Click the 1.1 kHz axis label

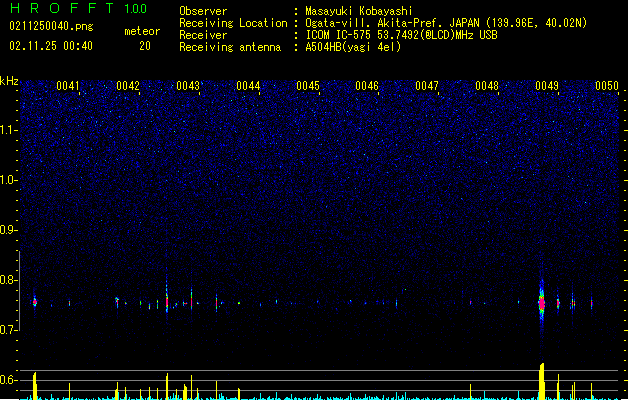(8, 130)
